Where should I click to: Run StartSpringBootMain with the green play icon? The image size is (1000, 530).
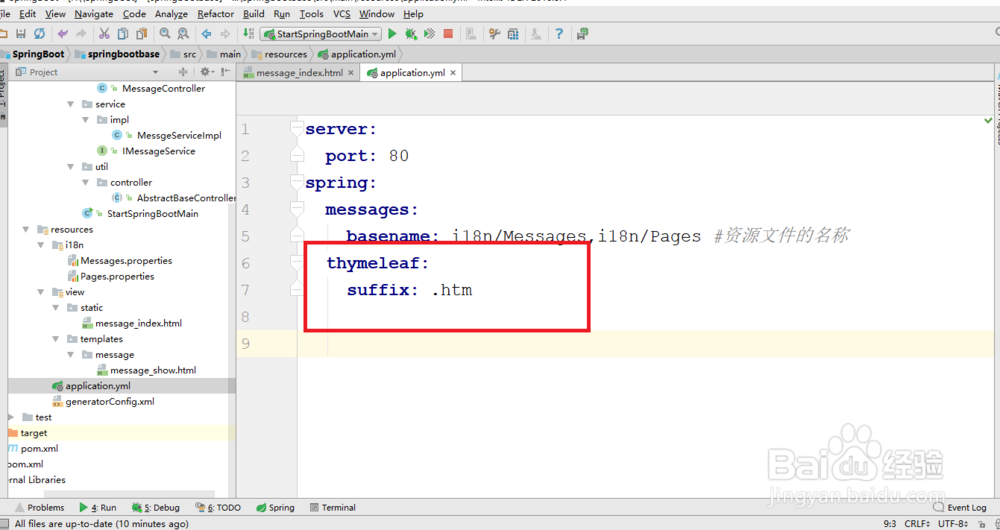[x=392, y=34]
